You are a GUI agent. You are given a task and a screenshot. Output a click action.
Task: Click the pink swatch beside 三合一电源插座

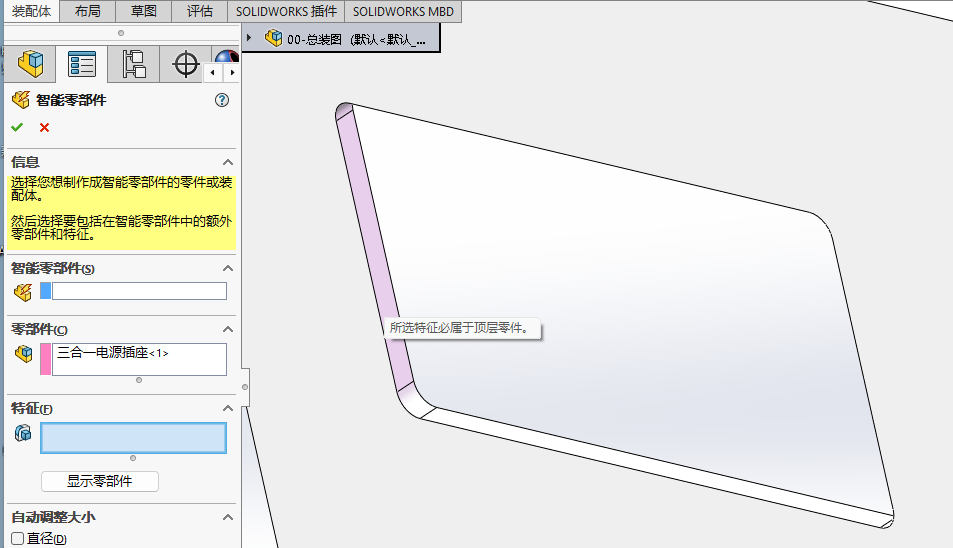(x=45, y=359)
